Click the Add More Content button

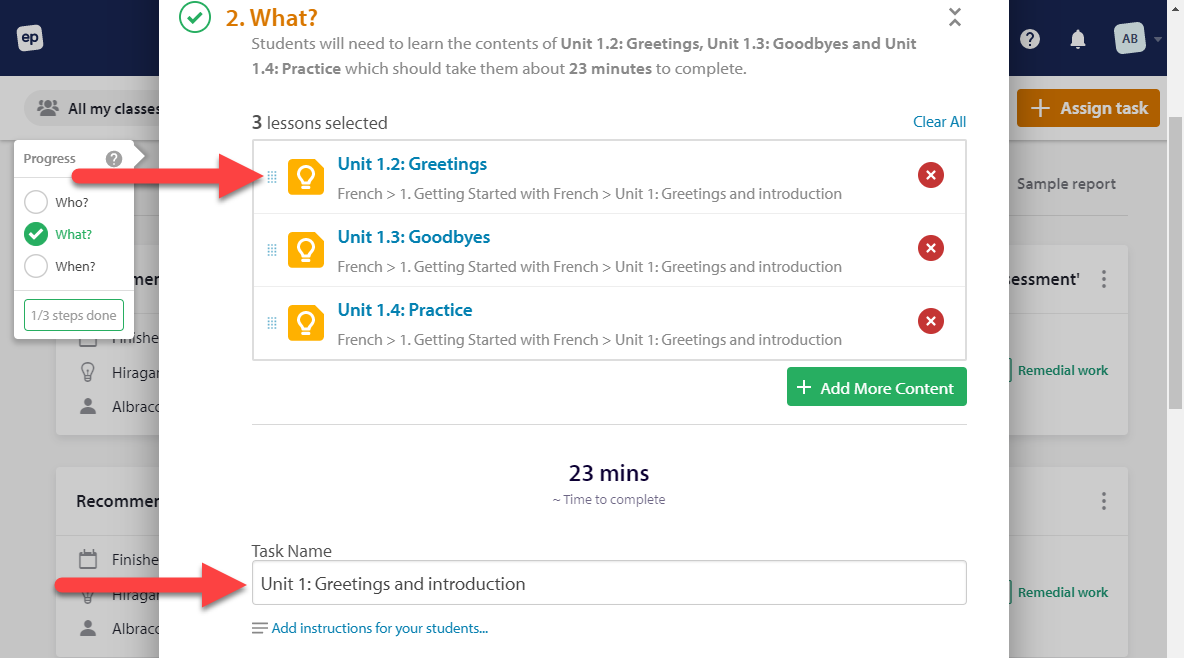coord(877,387)
